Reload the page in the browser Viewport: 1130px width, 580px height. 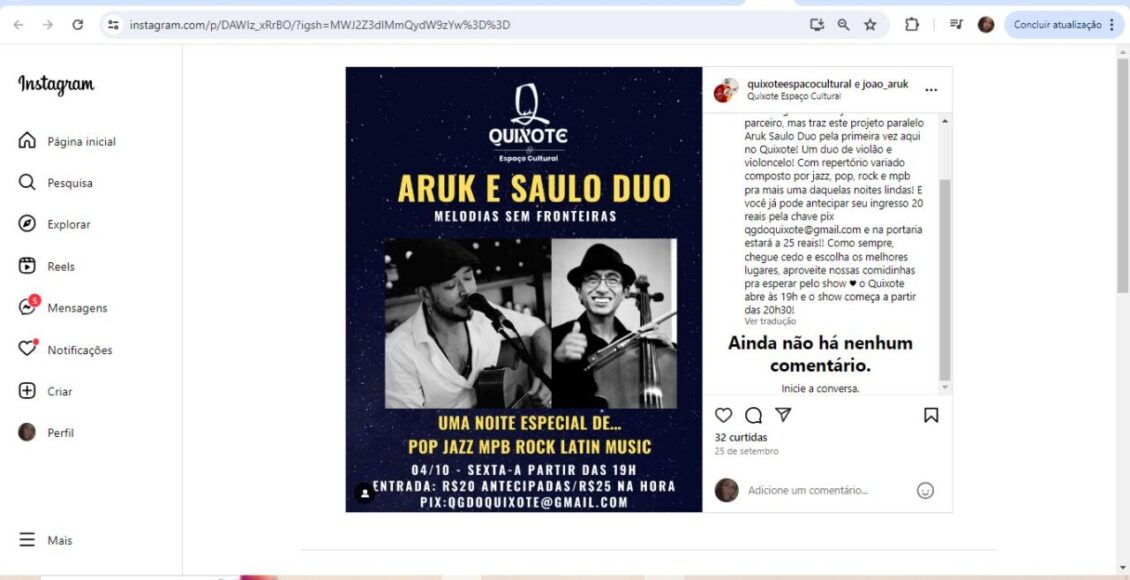pos(78,24)
